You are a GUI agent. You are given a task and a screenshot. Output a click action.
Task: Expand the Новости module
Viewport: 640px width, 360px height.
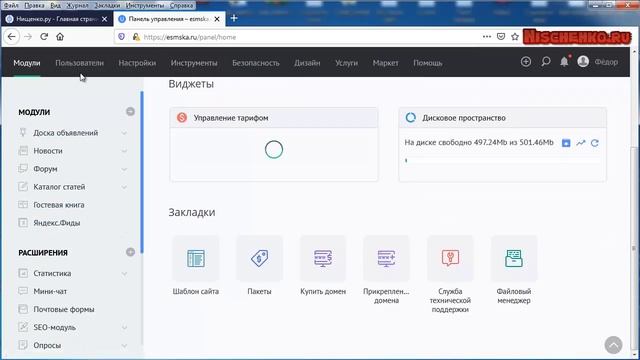(124, 151)
